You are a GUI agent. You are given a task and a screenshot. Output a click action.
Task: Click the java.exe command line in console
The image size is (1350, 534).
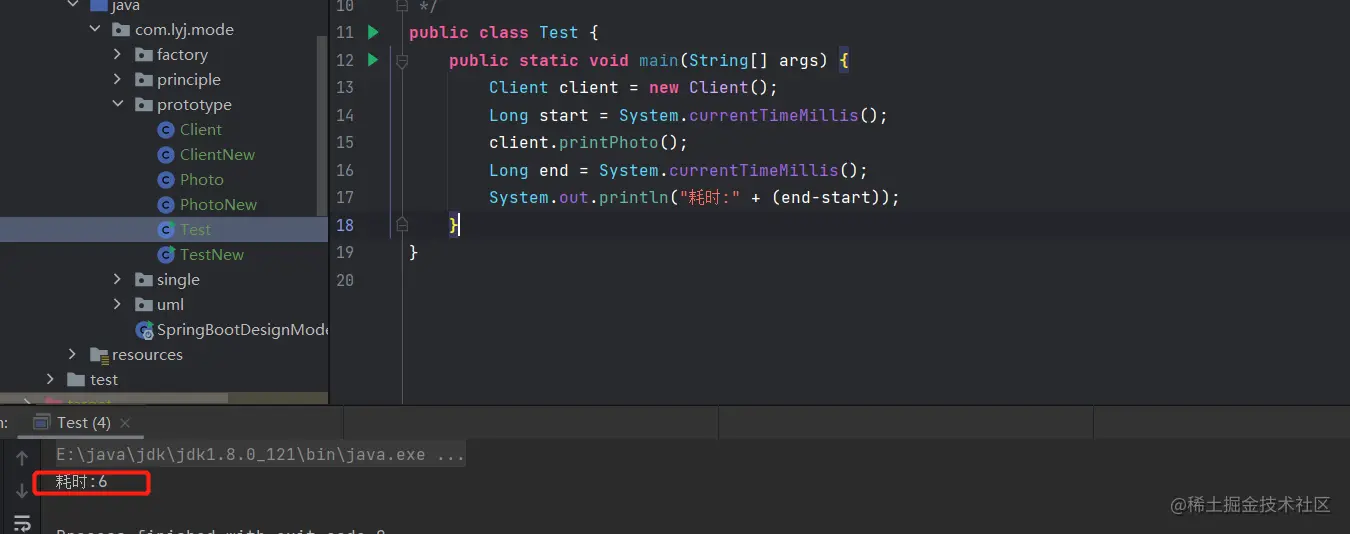click(x=260, y=454)
